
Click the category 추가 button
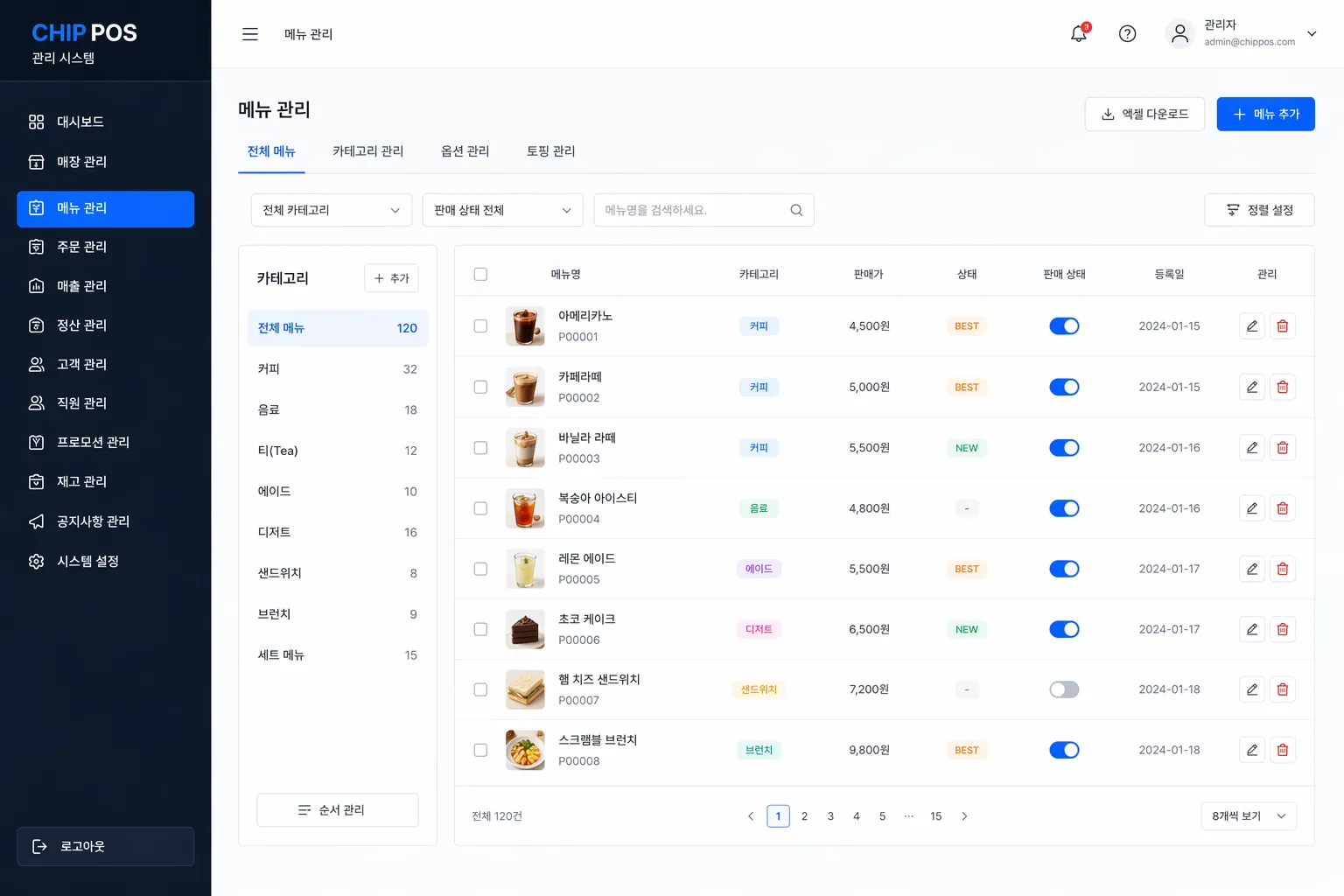tap(391, 278)
